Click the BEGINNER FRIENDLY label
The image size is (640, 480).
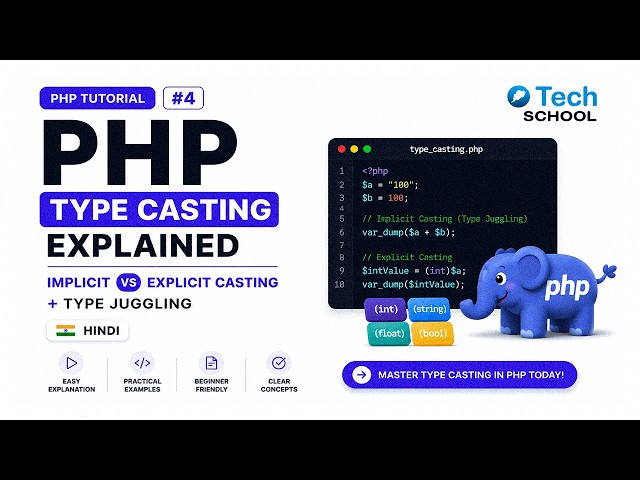click(211, 385)
